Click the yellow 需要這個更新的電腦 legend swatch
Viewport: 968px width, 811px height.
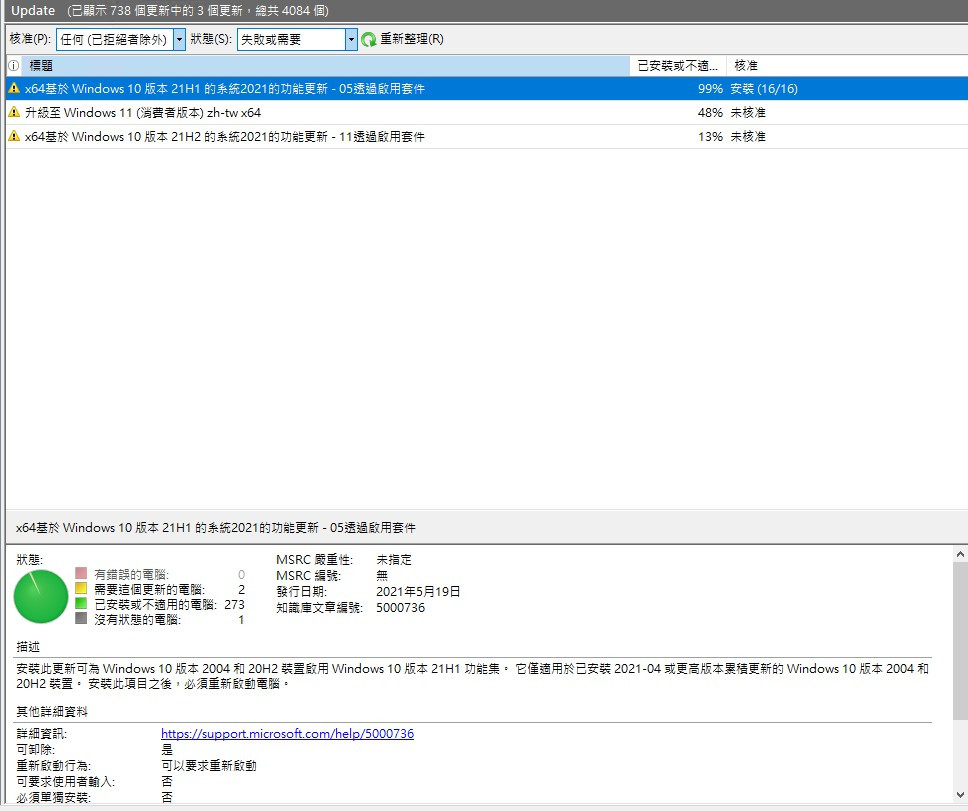click(81, 588)
